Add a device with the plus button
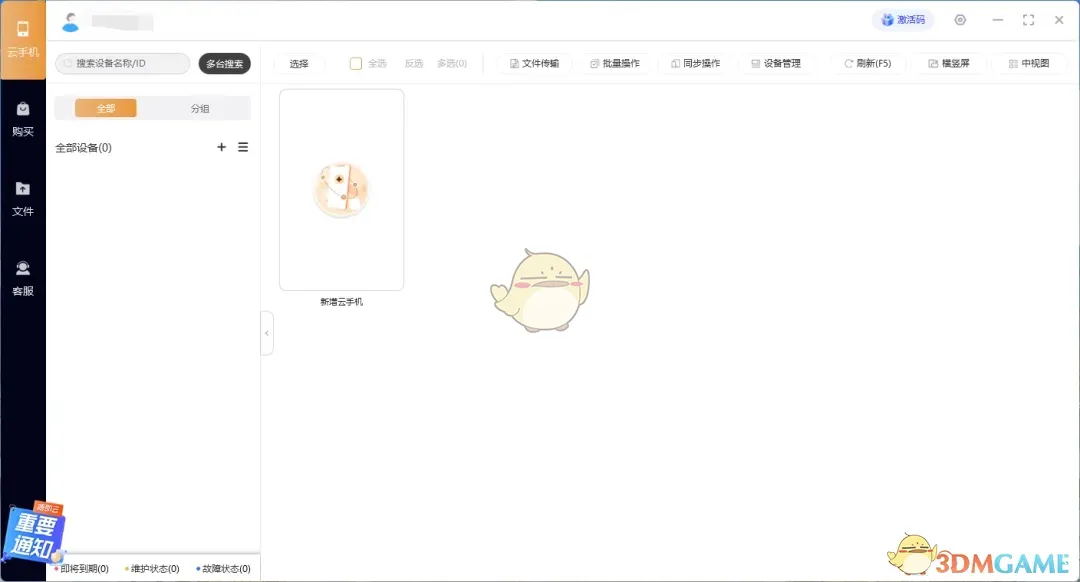Image resolution: width=1080 pixels, height=582 pixels. (x=221, y=147)
